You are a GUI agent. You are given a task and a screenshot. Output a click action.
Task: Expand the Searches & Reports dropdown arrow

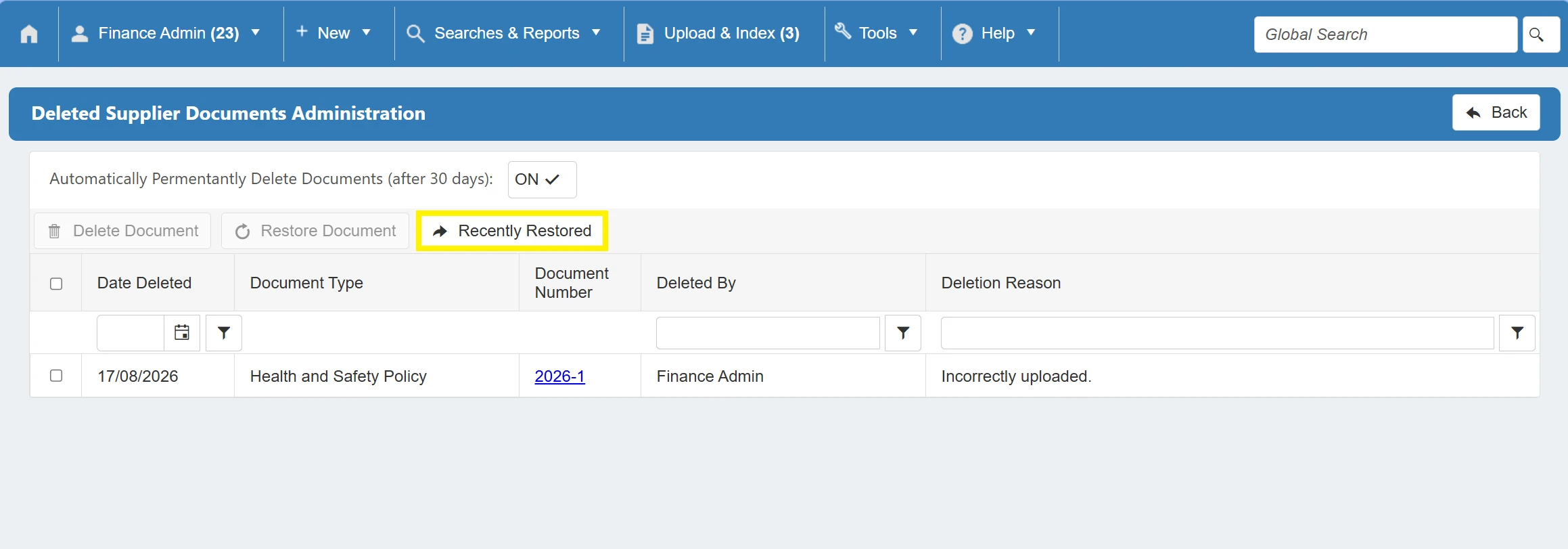(x=596, y=32)
